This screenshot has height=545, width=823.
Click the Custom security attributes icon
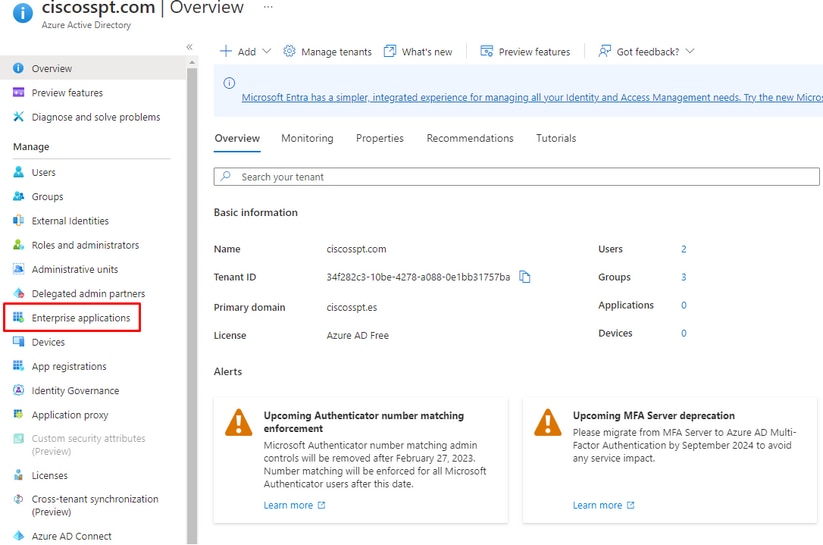pos(18,438)
